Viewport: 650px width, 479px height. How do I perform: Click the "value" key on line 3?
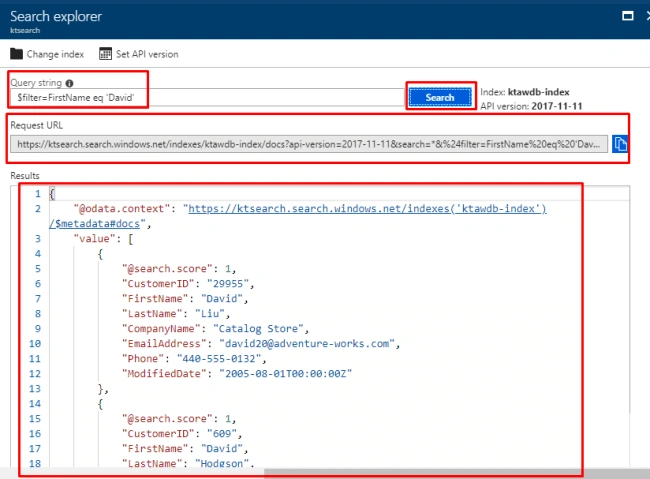(95, 239)
